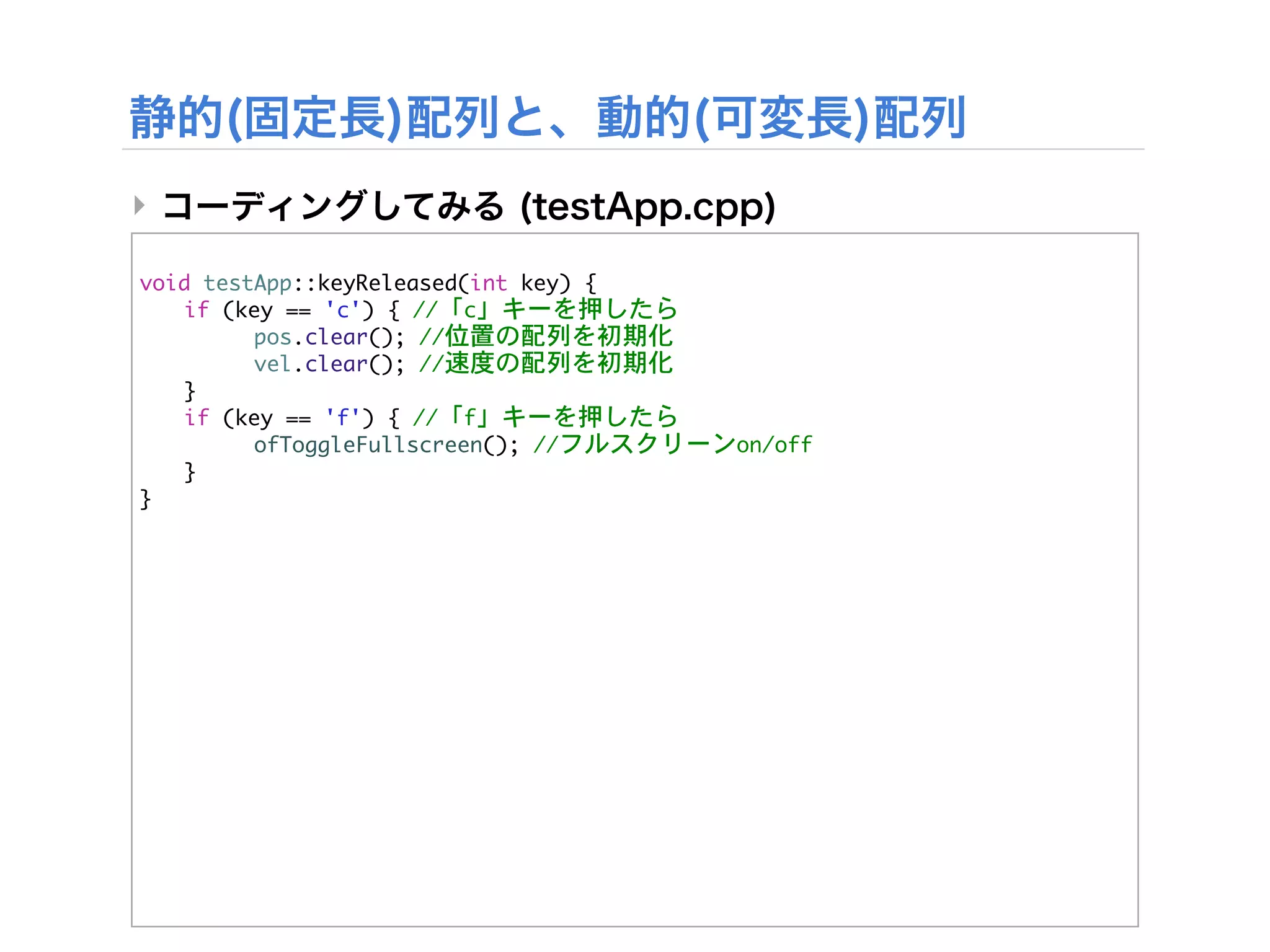1270x952 pixels.
Task: Click the slide title 静的(固定長)配列と、動的(可変長)配列
Action: 548,118
